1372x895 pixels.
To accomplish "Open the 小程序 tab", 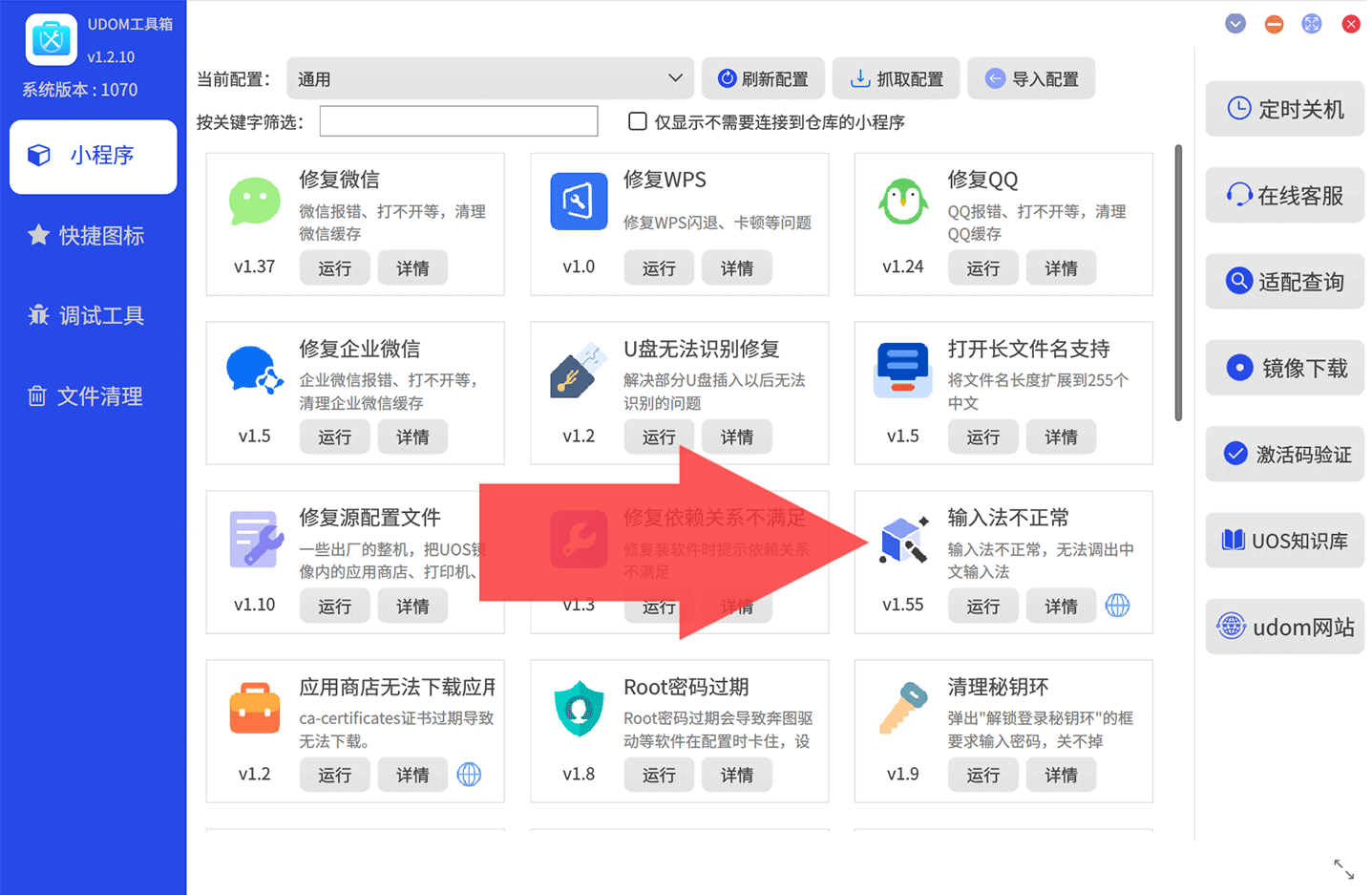I will click(93, 156).
